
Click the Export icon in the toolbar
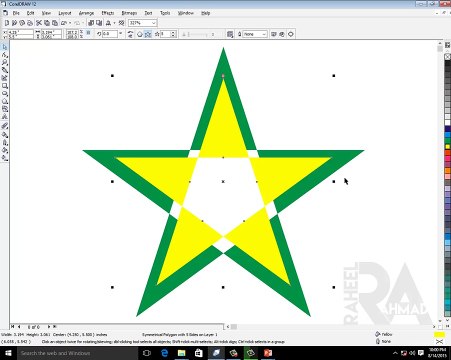pos(99,23)
